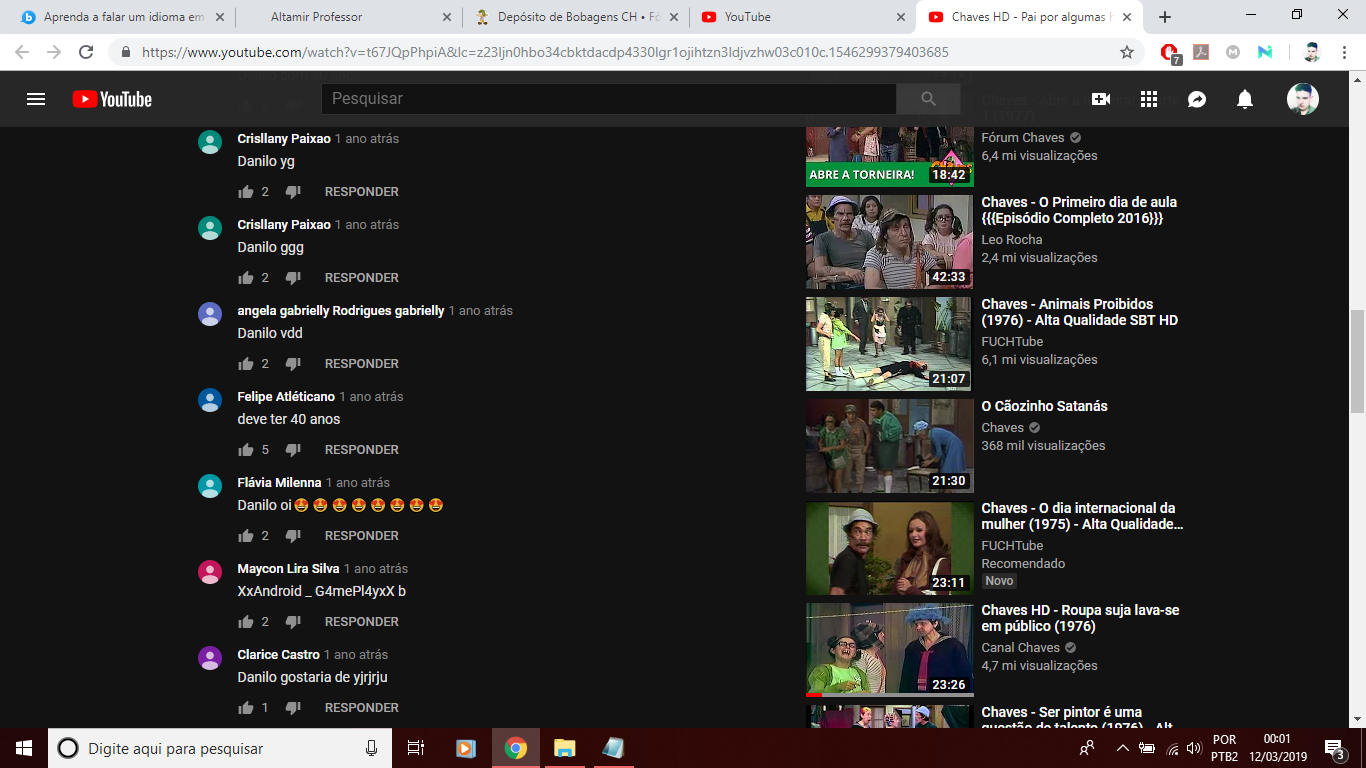Open the "ABRE A TORNEIRA!" video thumbnail
The height and width of the screenshot is (768, 1366).
click(889, 157)
